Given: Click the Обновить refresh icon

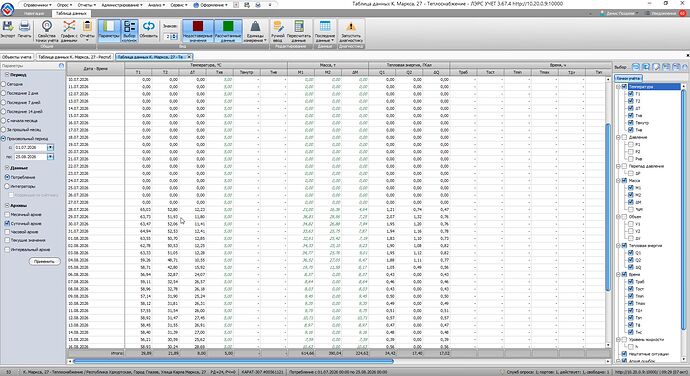Looking at the screenshot, I should pos(149,30).
